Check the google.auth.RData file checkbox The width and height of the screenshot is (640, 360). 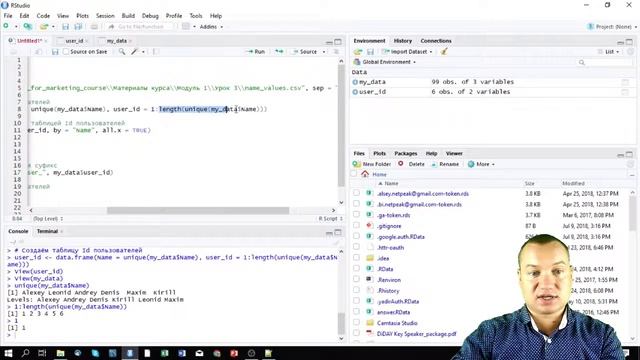pyautogui.click(x=356, y=236)
